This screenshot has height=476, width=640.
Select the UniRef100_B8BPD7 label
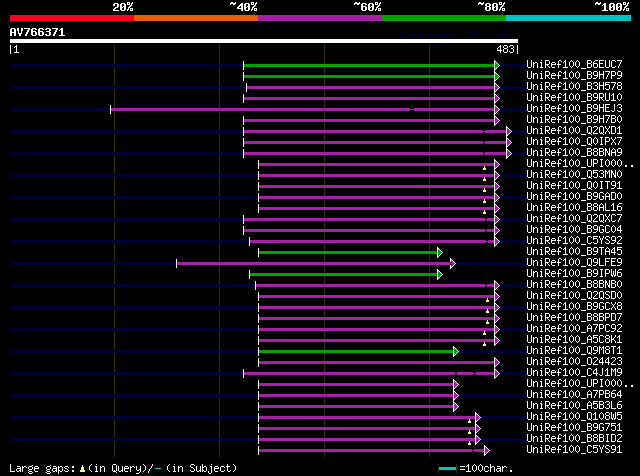(x=574, y=318)
